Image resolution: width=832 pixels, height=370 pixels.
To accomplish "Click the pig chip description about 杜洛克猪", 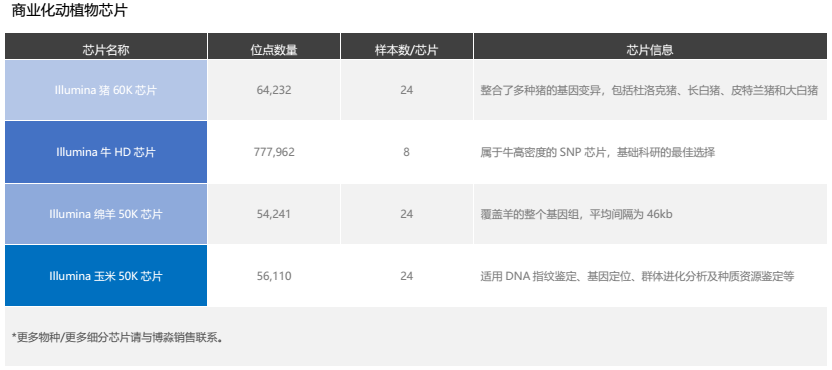I will (649, 91).
